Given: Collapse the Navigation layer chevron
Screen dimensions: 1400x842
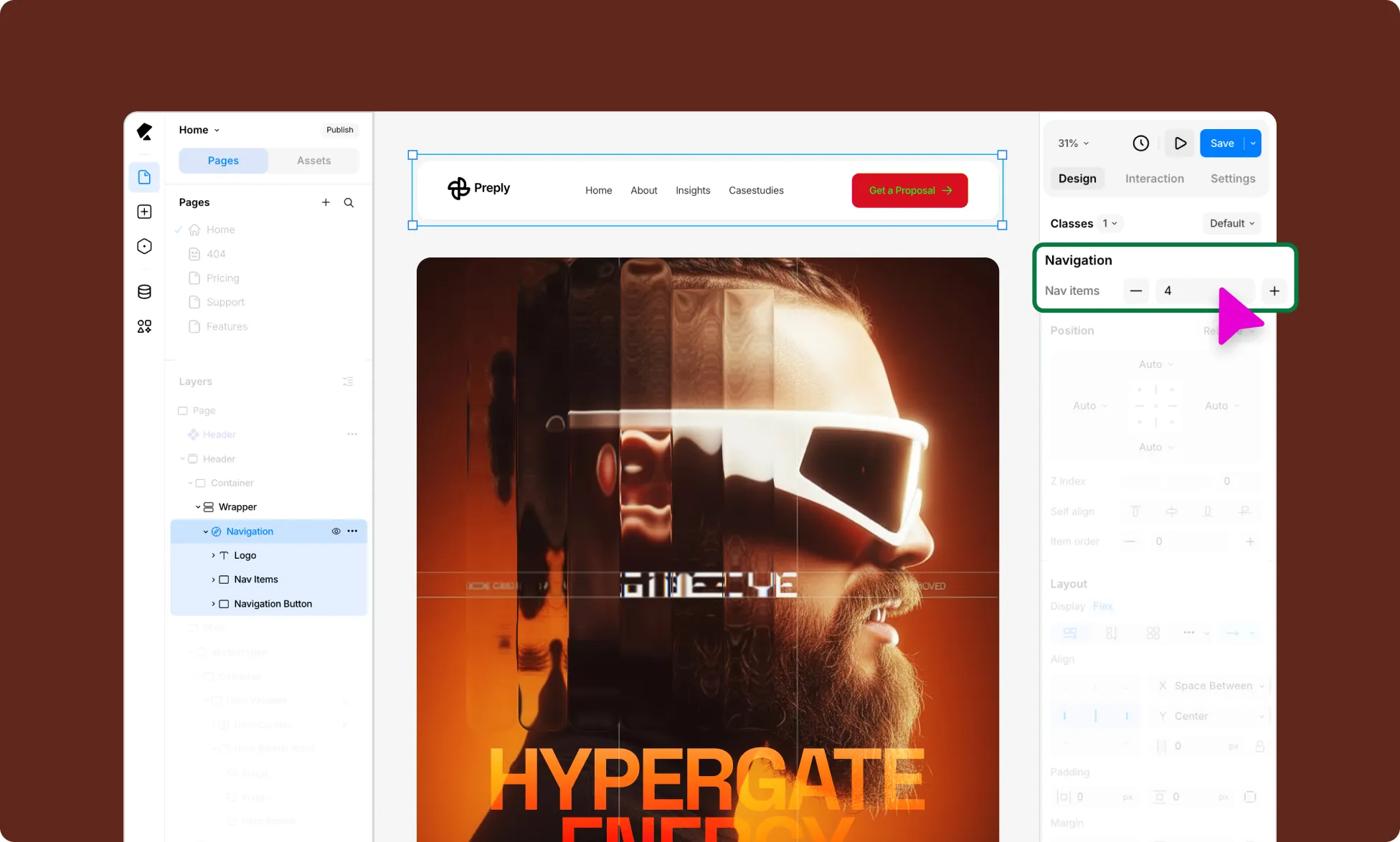Looking at the screenshot, I should [x=206, y=531].
